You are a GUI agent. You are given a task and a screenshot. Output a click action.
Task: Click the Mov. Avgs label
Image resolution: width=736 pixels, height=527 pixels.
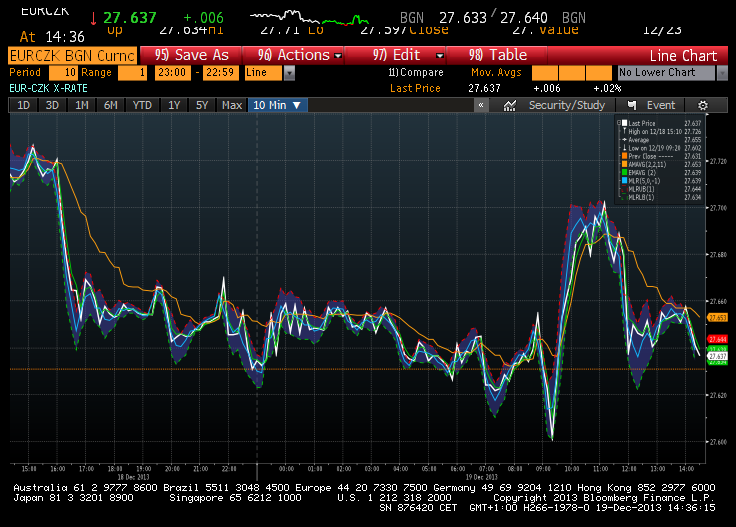click(496, 72)
